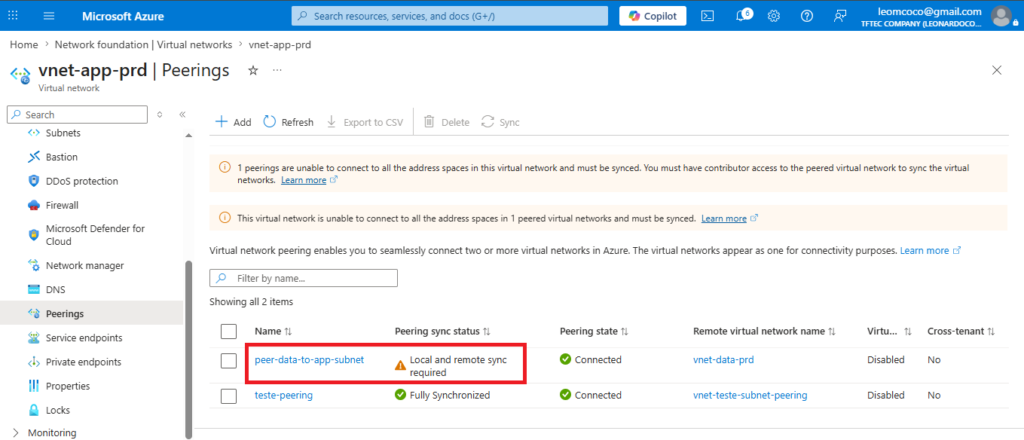Close the Peerings blade with X
1024x440 pixels.
[x=997, y=71]
